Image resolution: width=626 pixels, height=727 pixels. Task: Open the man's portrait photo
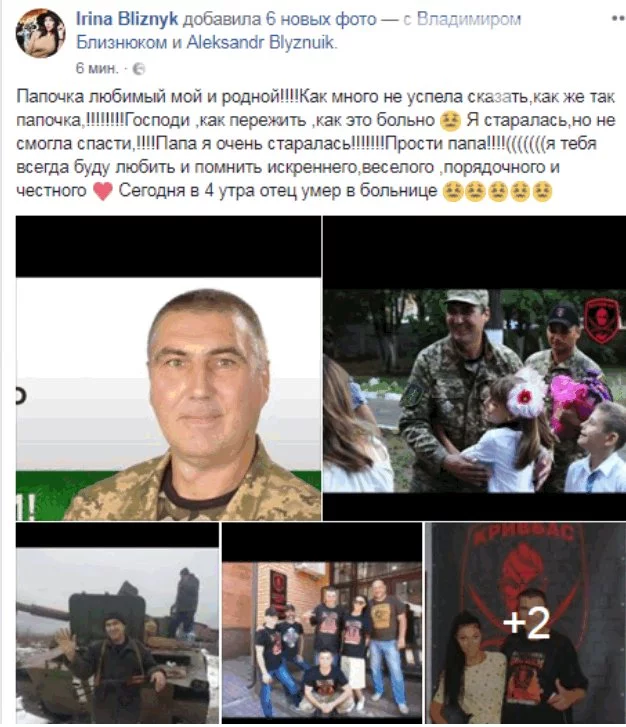point(168,368)
